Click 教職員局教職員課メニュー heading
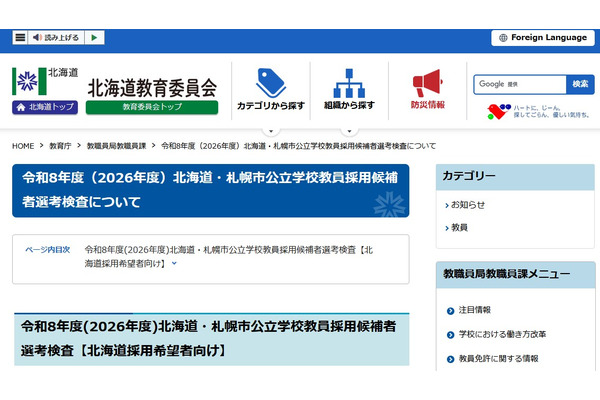 (515, 274)
